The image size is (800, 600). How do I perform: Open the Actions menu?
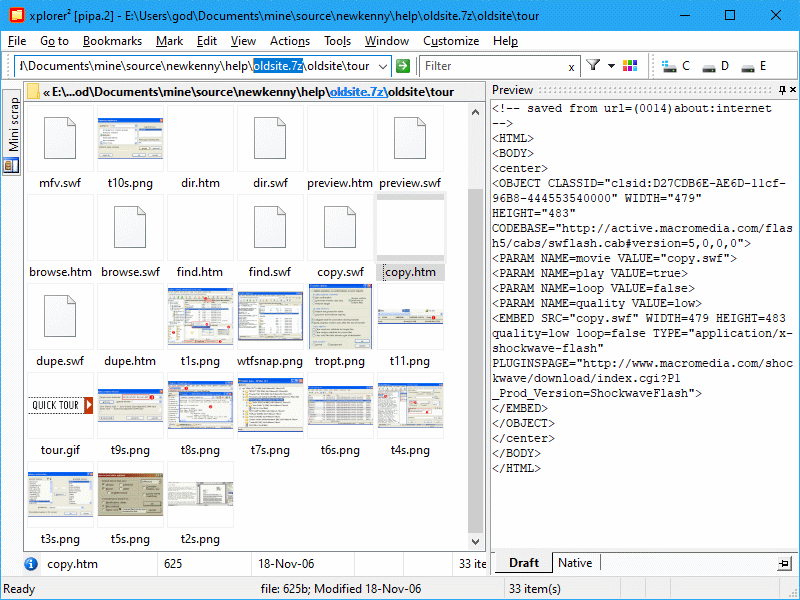290,41
